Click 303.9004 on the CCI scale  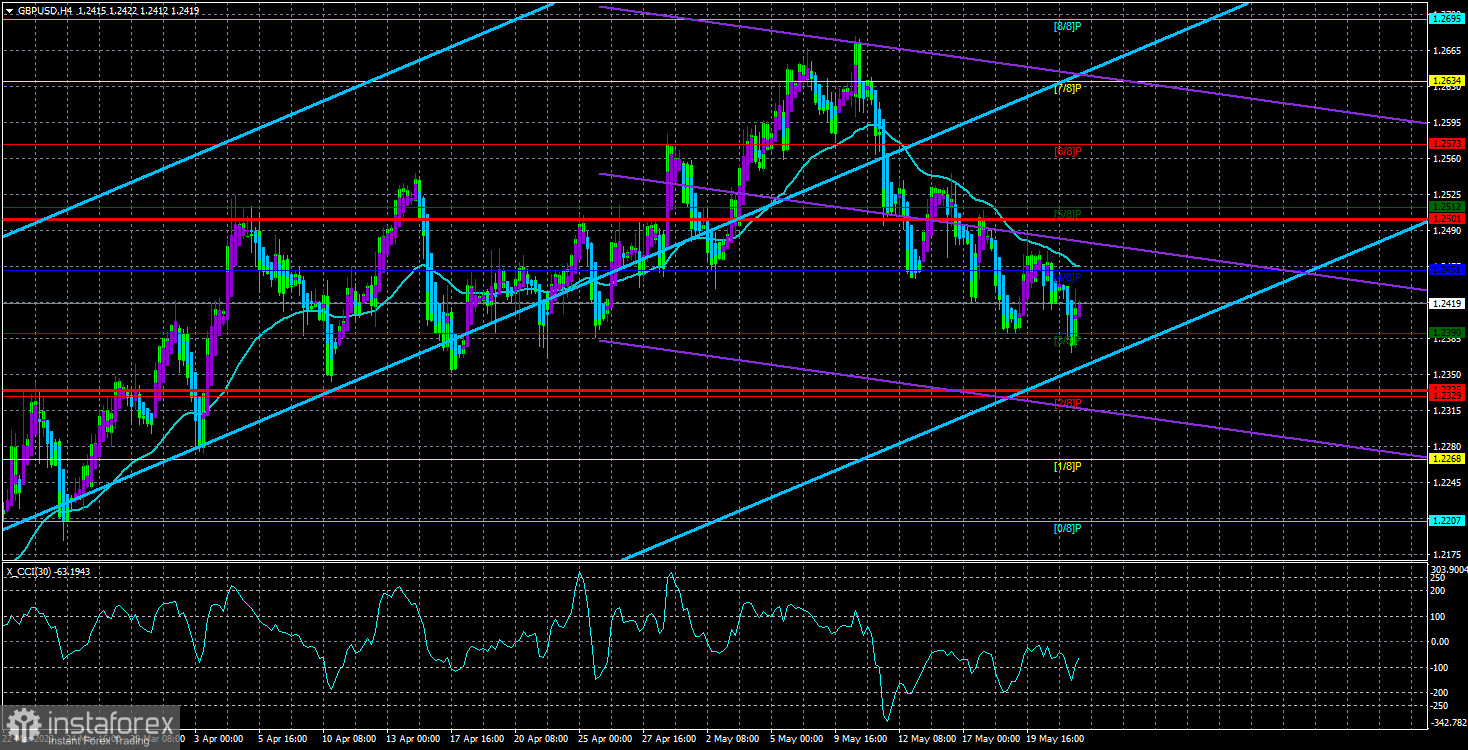1448,568
